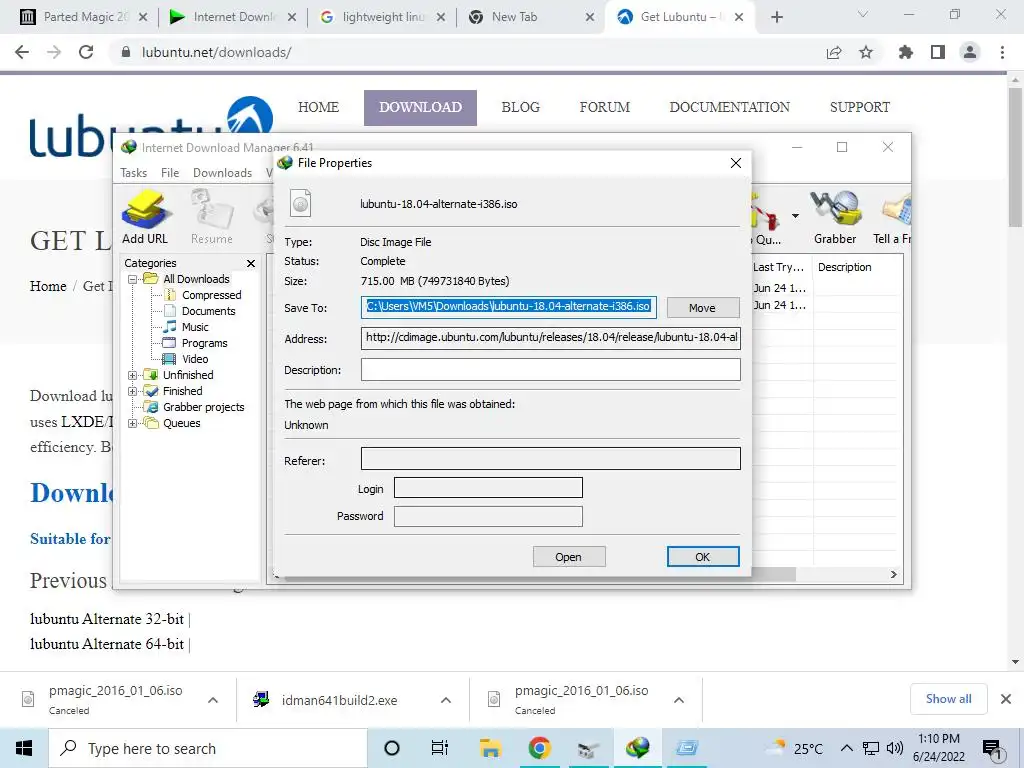Bookmark this page with the star icon
This screenshot has height=768, width=1024.
click(866, 52)
